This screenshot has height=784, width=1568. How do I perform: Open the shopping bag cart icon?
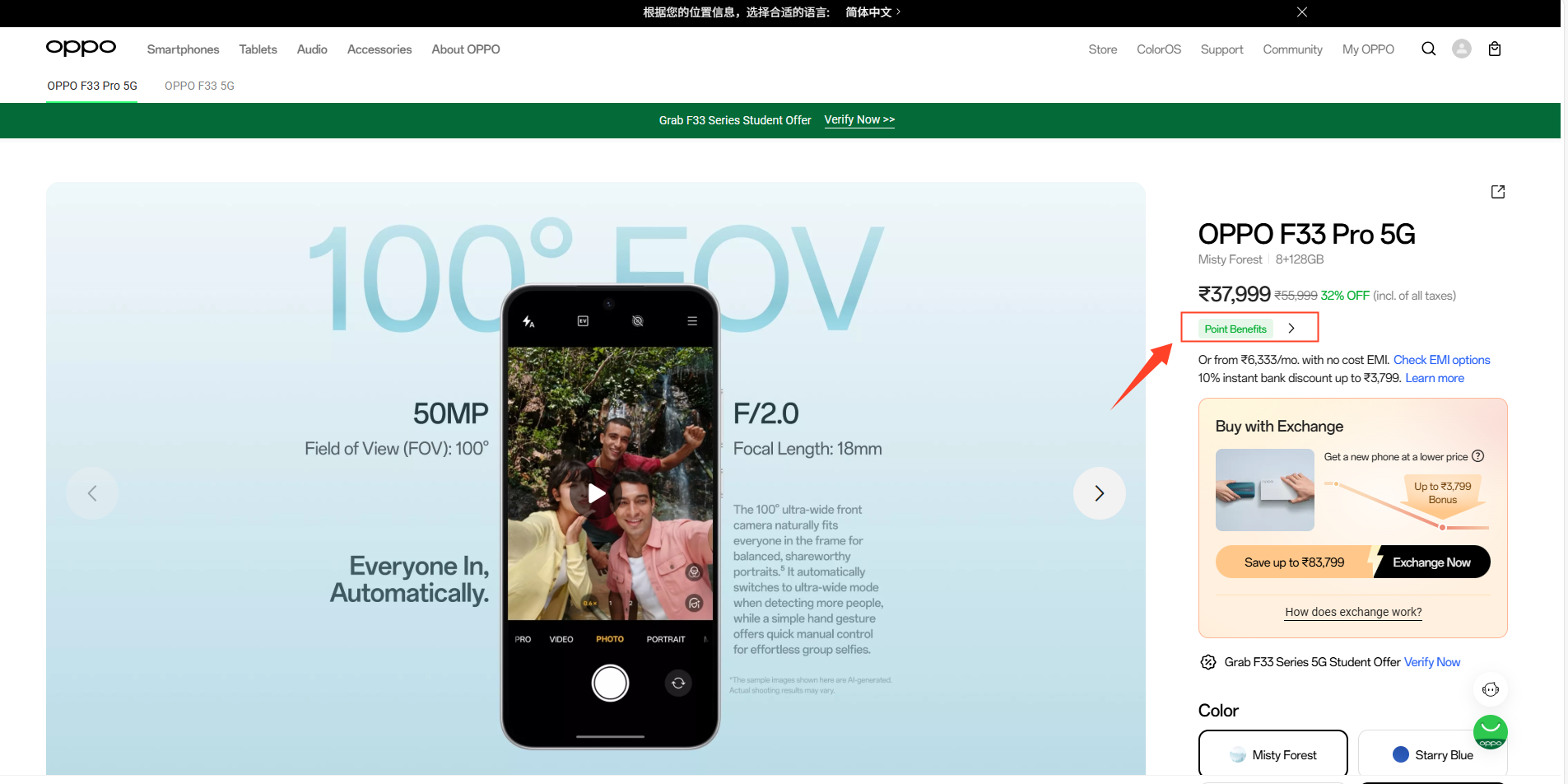(1495, 49)
